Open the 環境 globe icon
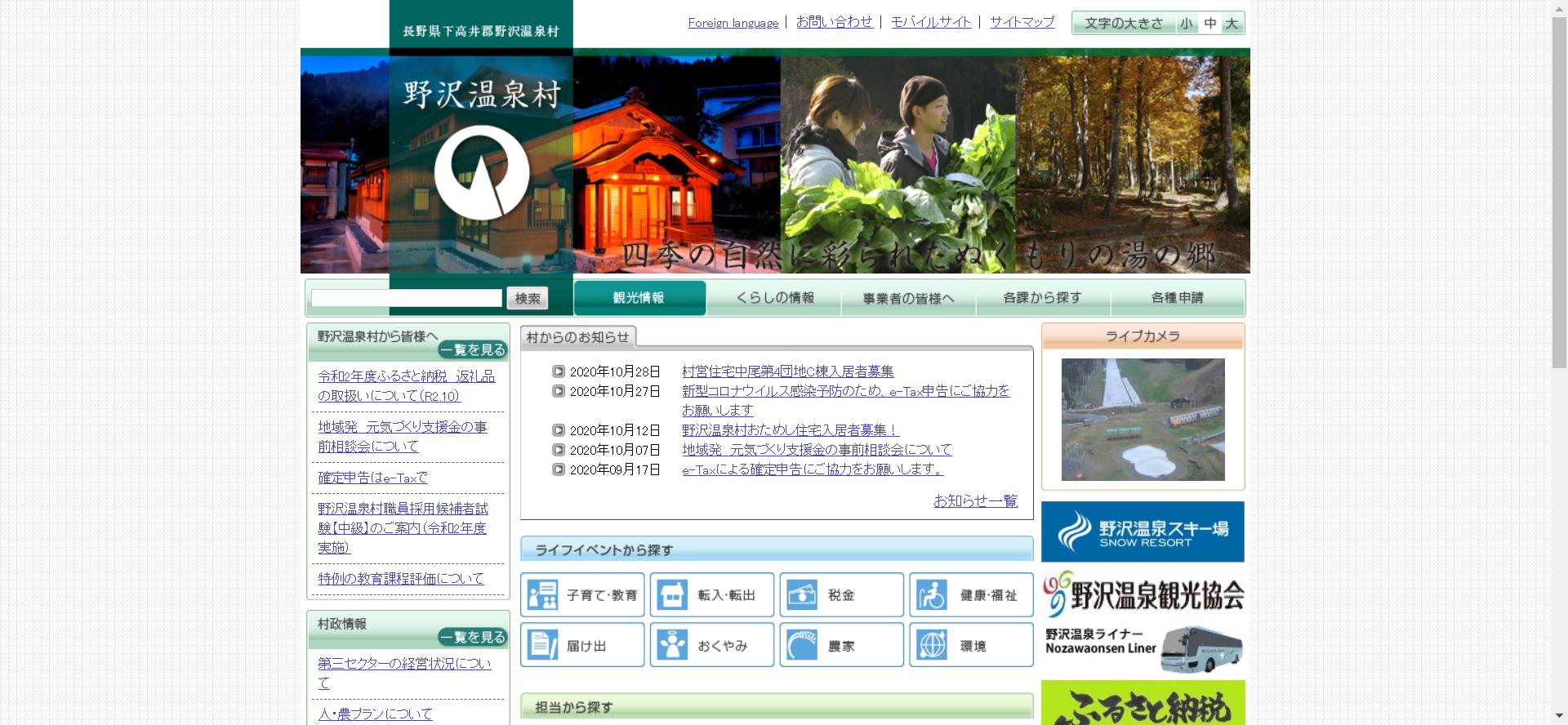Image resolution: width=1568 pixels, height=725 pixels. pos(931,645)
